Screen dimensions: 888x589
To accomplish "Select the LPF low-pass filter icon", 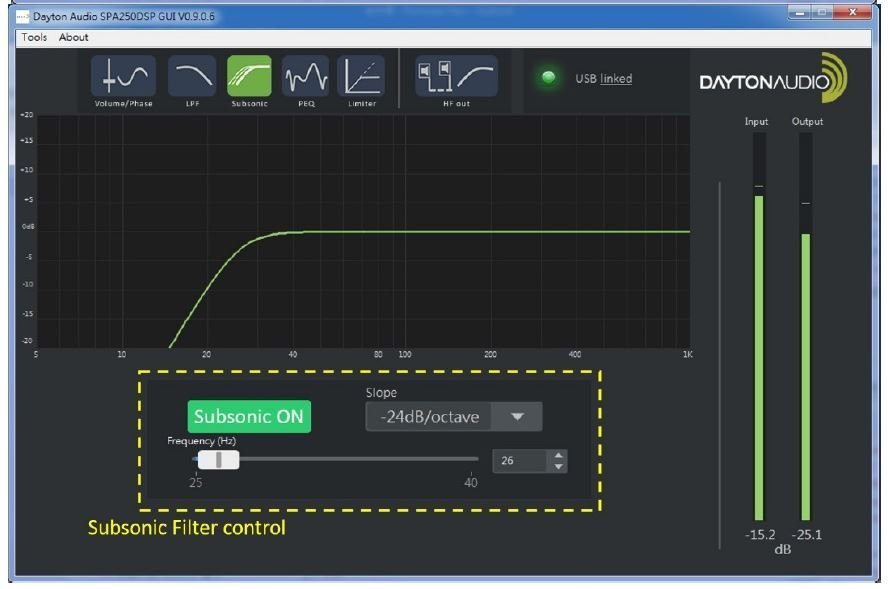I will pos(192,76).
